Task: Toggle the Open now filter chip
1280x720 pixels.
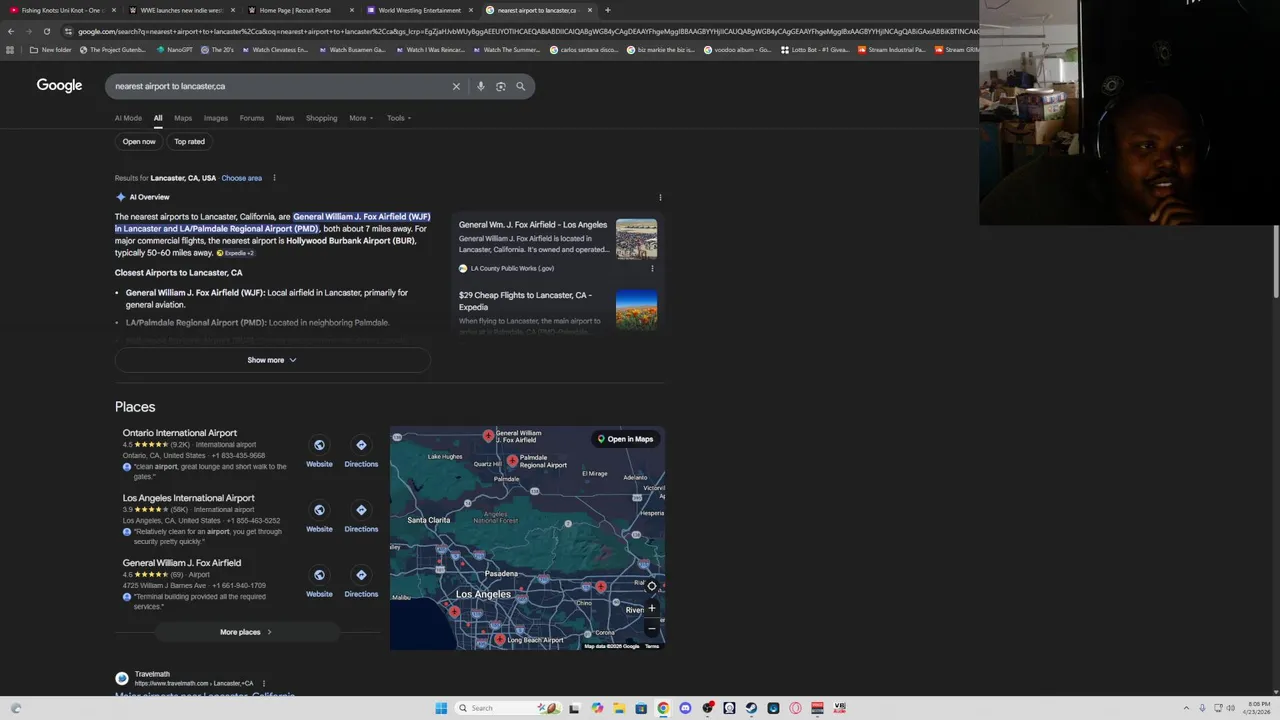Action: point(139,141)
